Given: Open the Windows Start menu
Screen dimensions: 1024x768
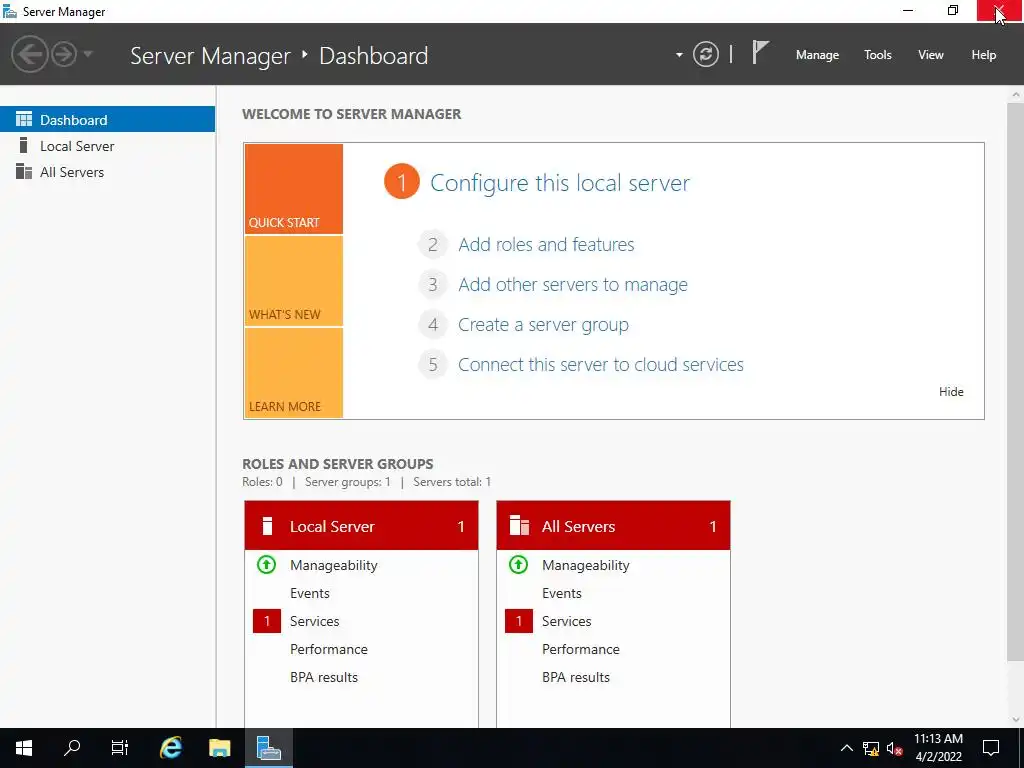Looking at the screenshot, I should pyautogui.click(x=24, y=748).
